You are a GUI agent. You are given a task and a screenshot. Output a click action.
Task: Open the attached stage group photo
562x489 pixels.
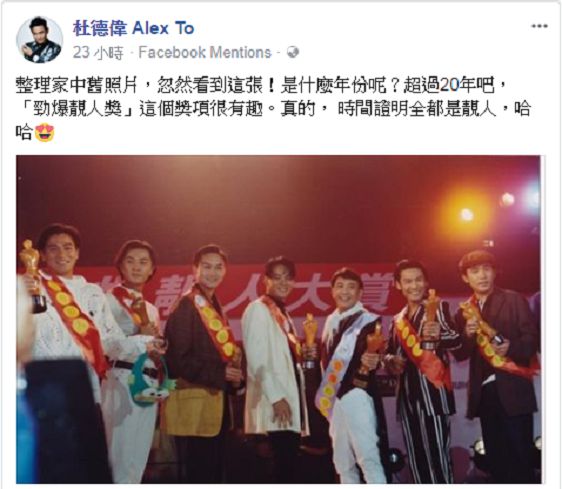278,319
